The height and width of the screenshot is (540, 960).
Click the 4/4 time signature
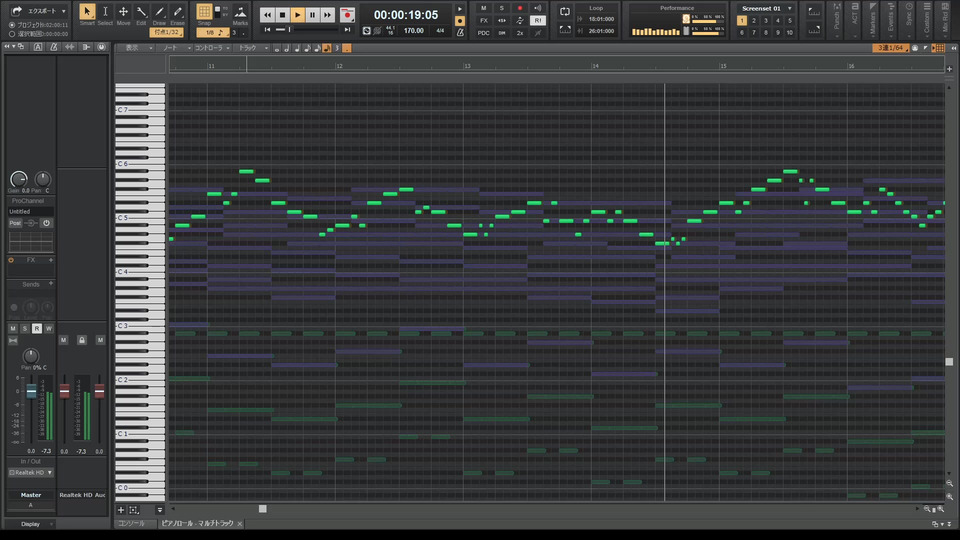440,31
